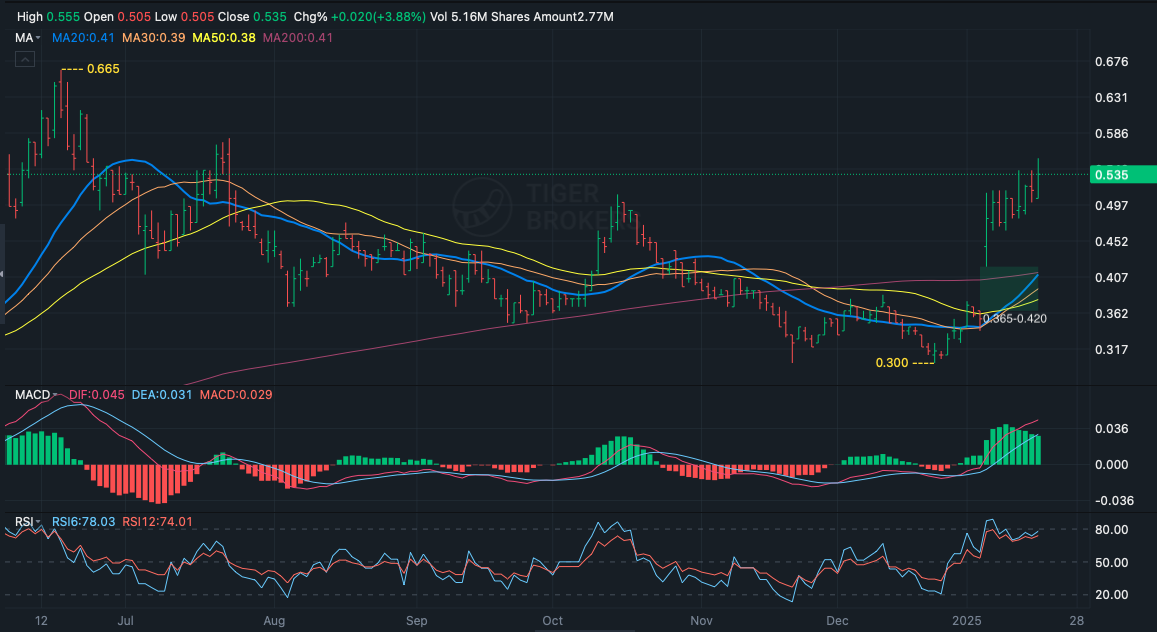
Task: Select the MA200:0.41 legend label
Action: click(x=300, y=38)
